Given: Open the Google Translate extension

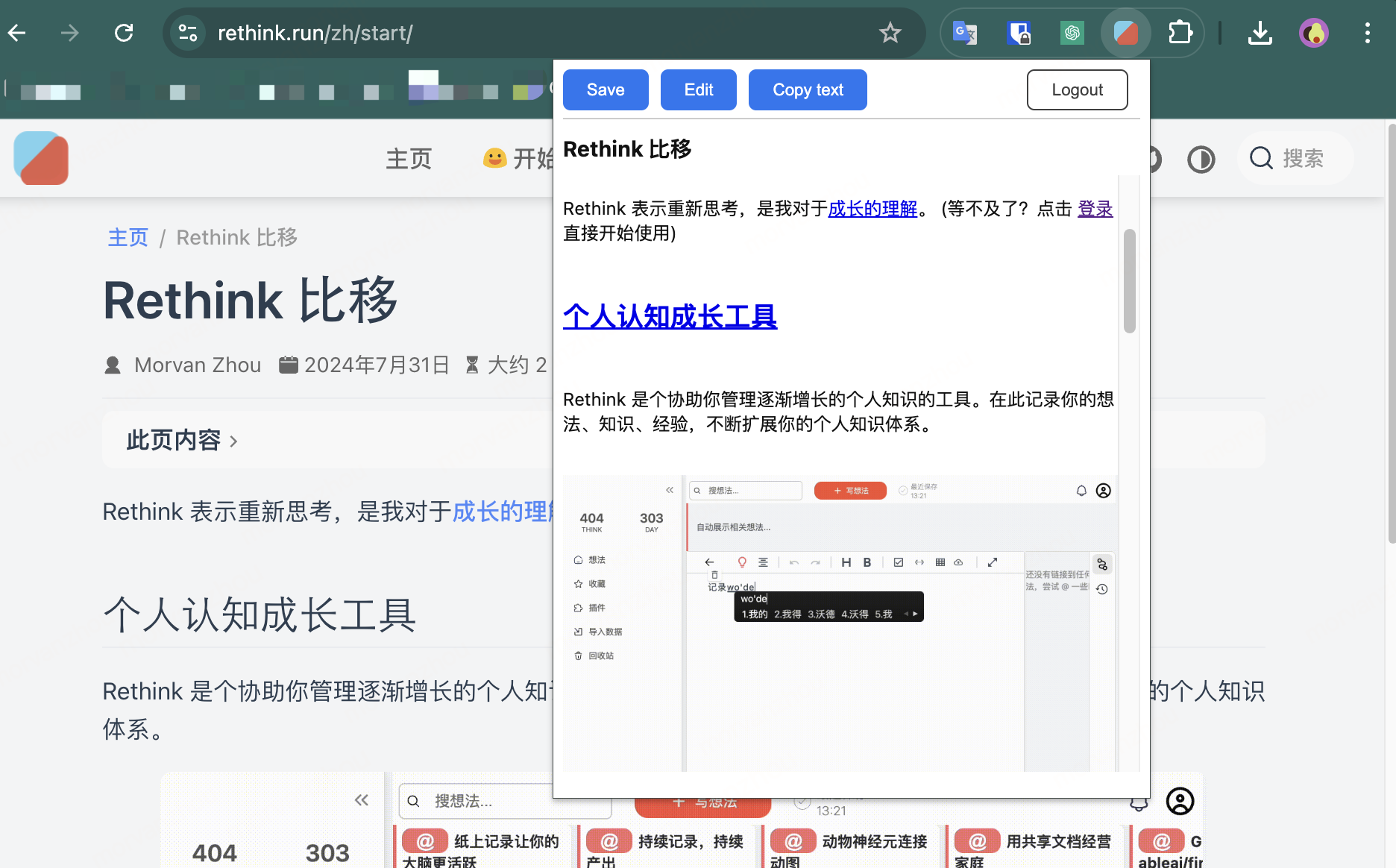Looking at the screenshot, I should coord(965,33).
